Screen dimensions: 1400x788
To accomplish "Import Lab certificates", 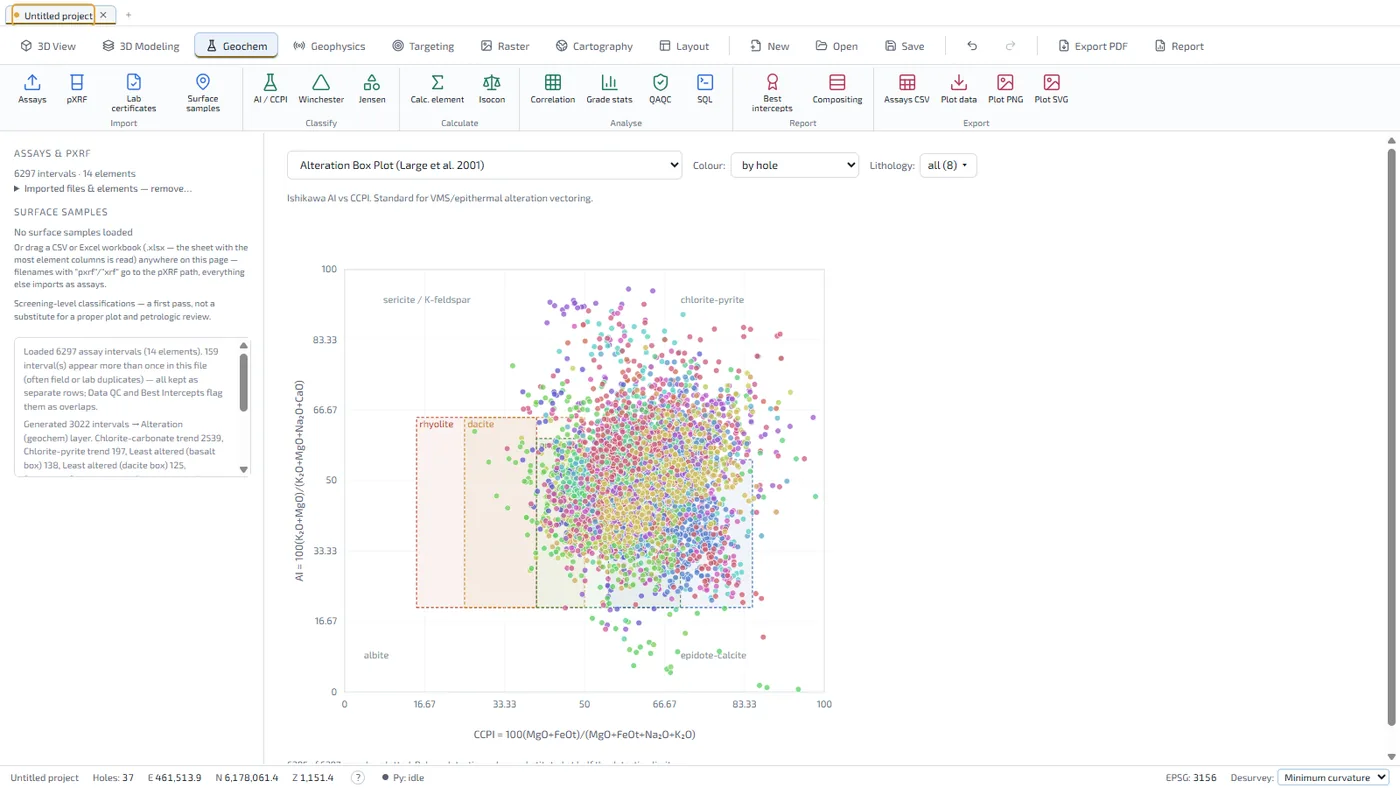I will (x=134, y=93).
